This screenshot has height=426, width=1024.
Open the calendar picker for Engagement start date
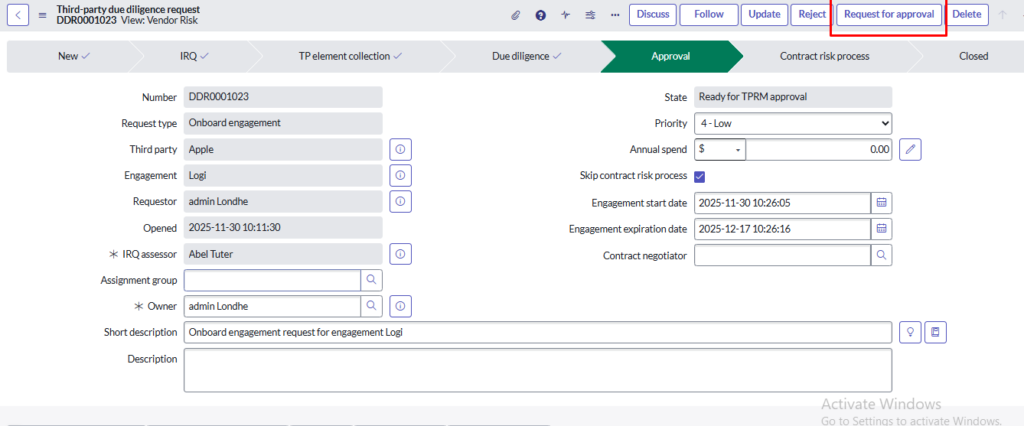pos(881,202)
